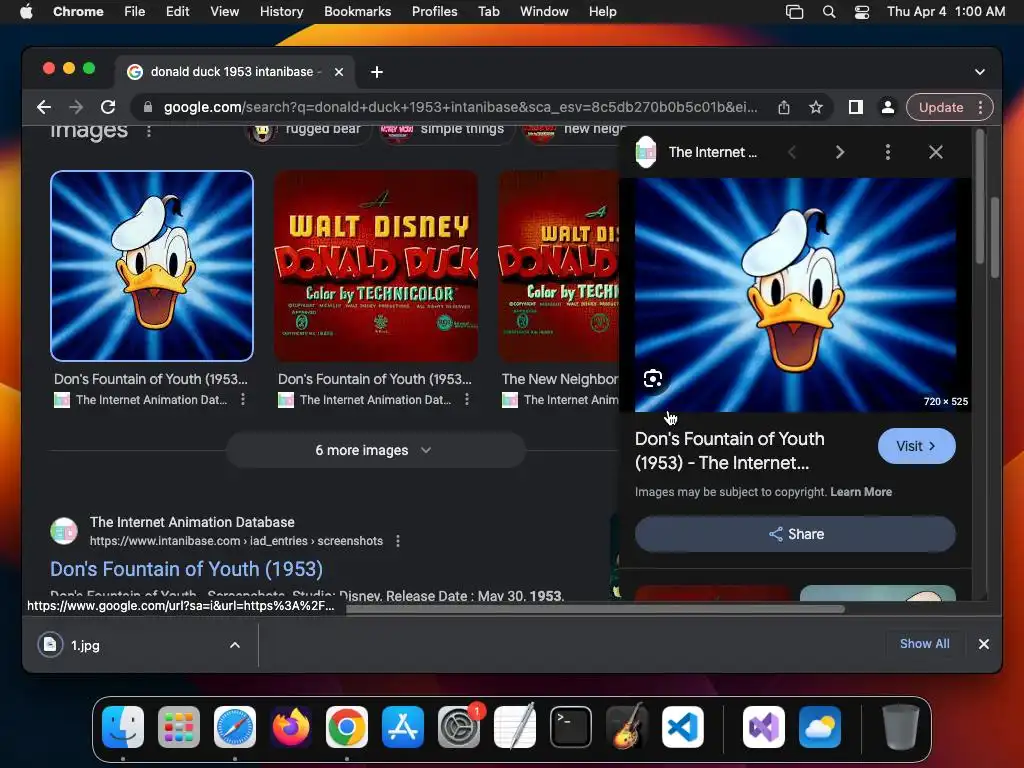
Task: Open a new tab with plus button
Action: point(377,72)
